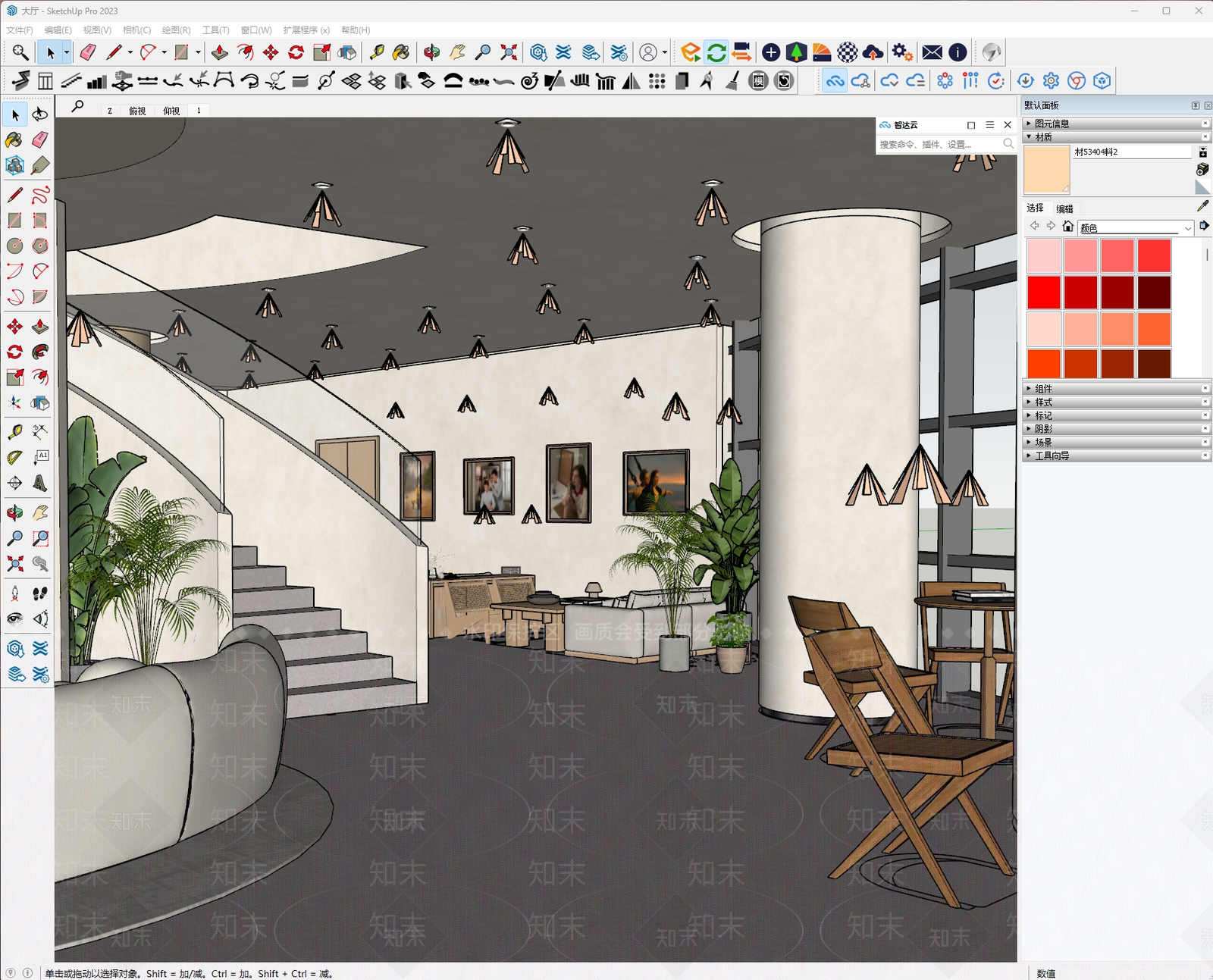The width and height of the screenshot is (1213, 980).
Task: Open the 相机(C) menu
Action: pyautogui.click(x=136, y=30)
